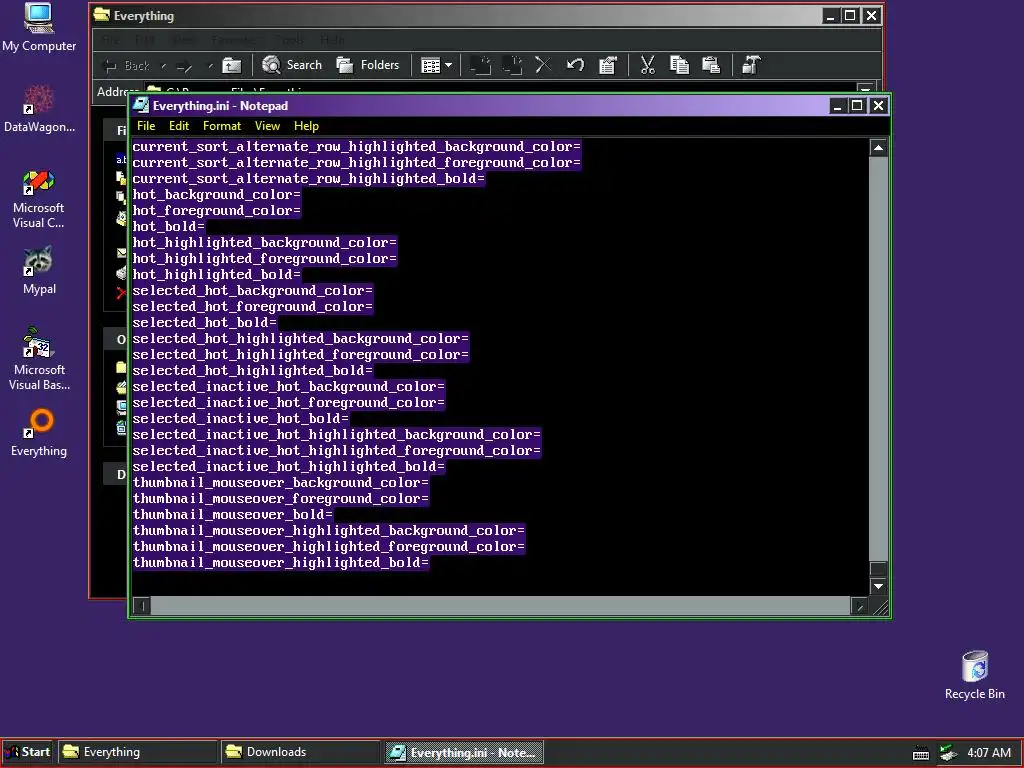Click the Copy toolbar icon
The height and width of the screenshot is (768, 1024).
[x=679, y=65]
